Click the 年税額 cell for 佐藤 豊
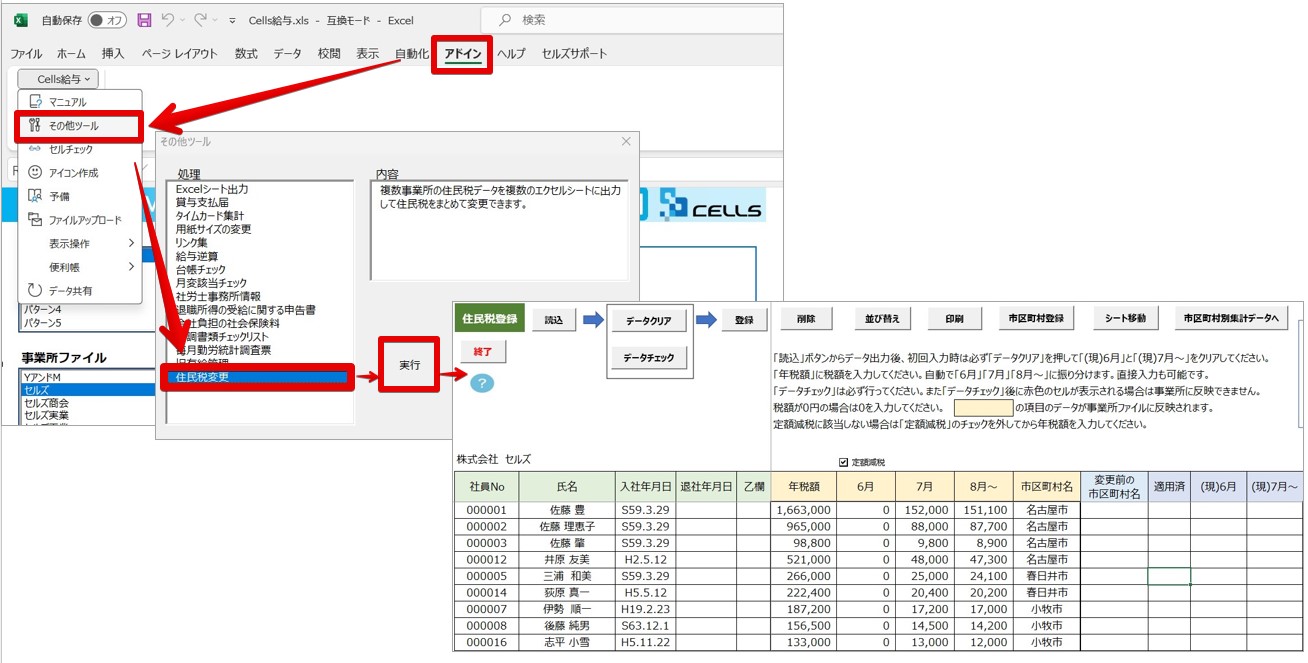This screenshot has width=1308, height=663. pos(804,510)
